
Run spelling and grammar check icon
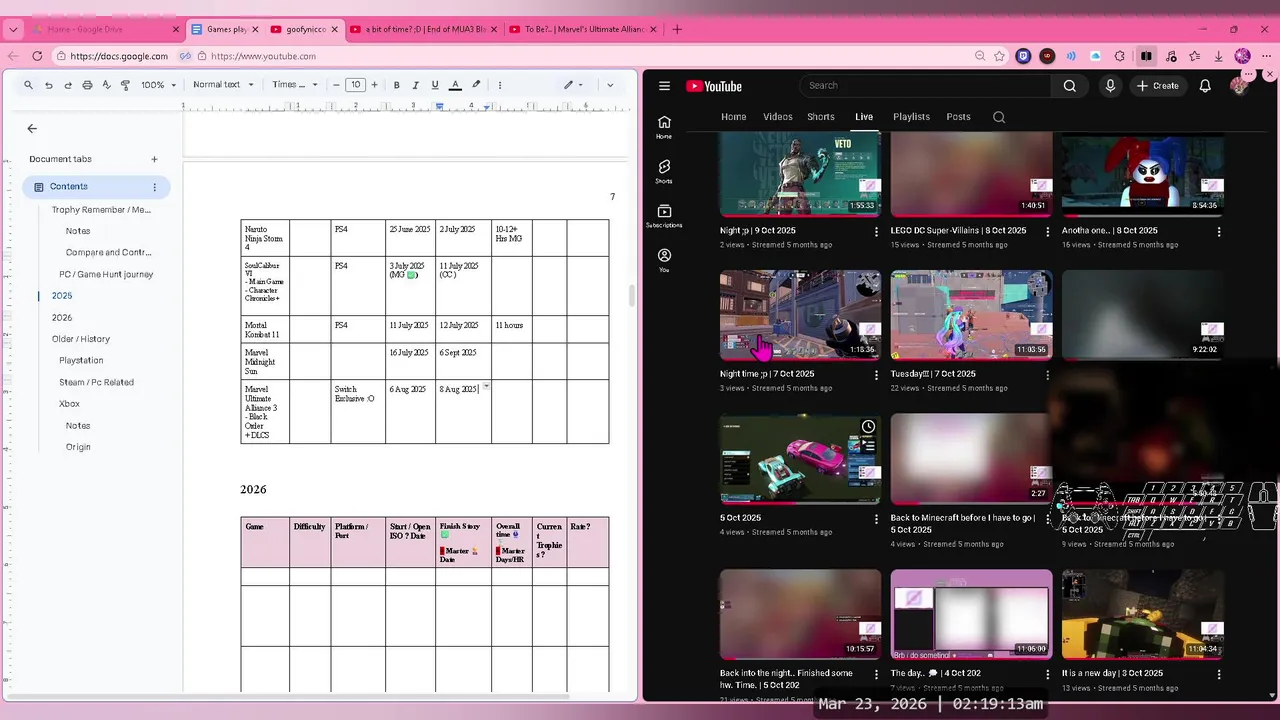click(x=106, y=85)
